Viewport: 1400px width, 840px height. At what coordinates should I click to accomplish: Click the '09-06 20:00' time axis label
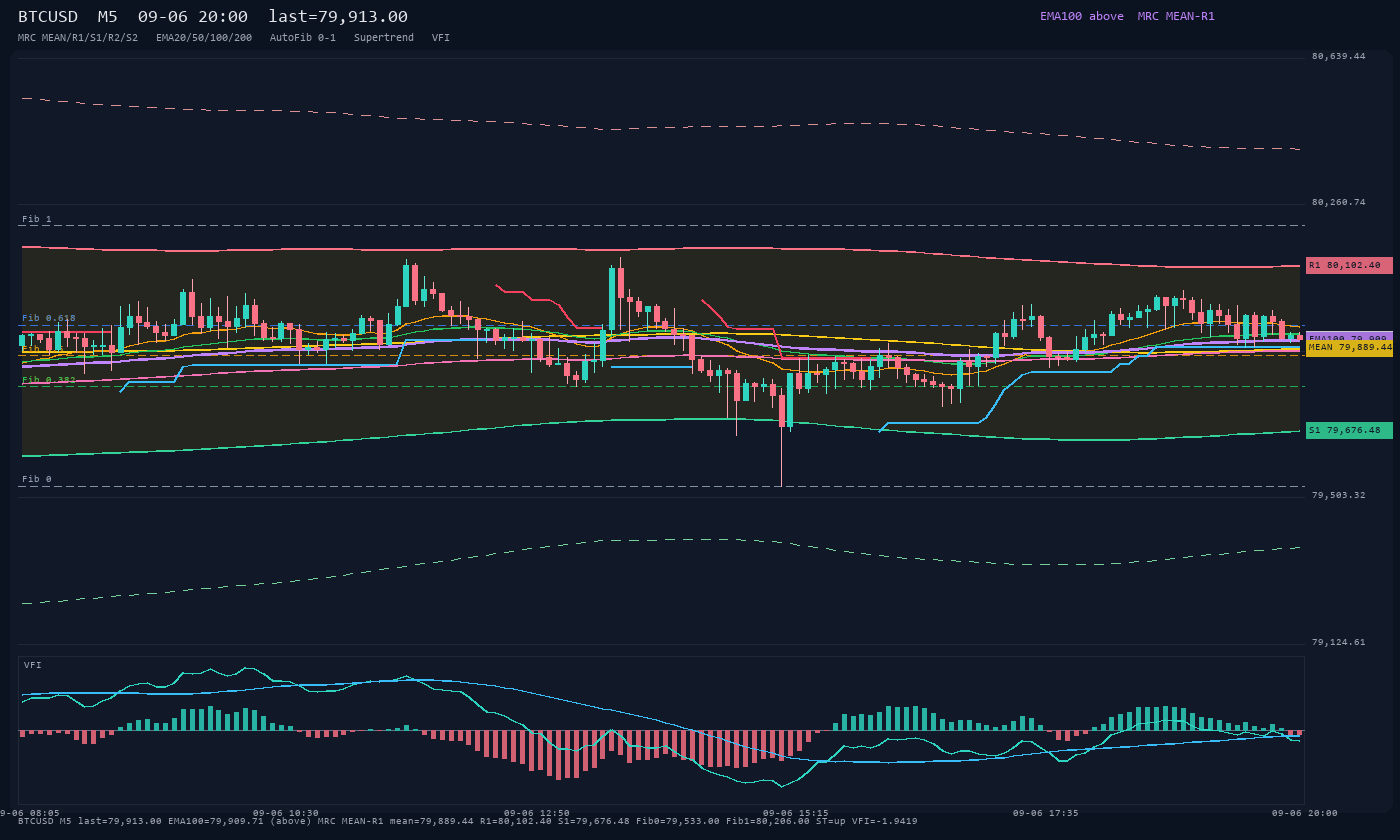coord(1305,813)
